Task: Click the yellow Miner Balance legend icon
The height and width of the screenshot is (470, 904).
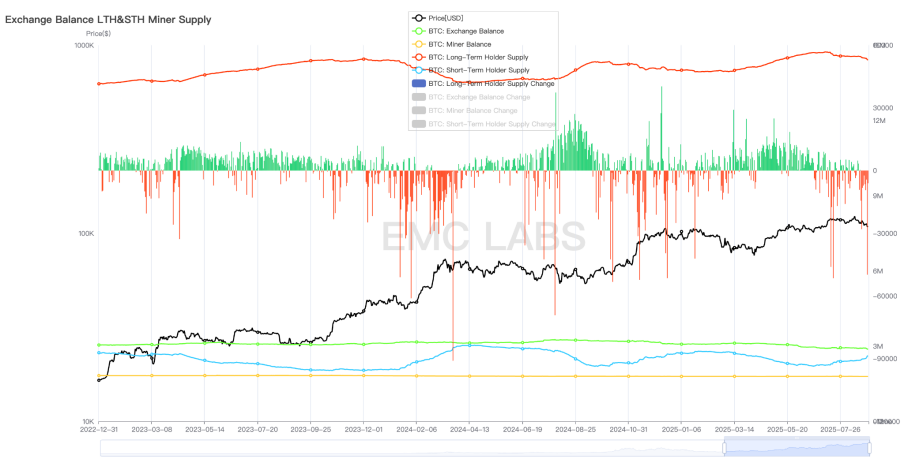Action: point(418,44)
